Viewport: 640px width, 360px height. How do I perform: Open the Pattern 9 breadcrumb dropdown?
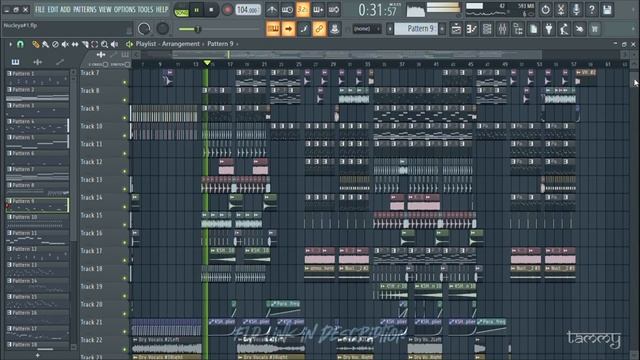click(x=220, y=44)
